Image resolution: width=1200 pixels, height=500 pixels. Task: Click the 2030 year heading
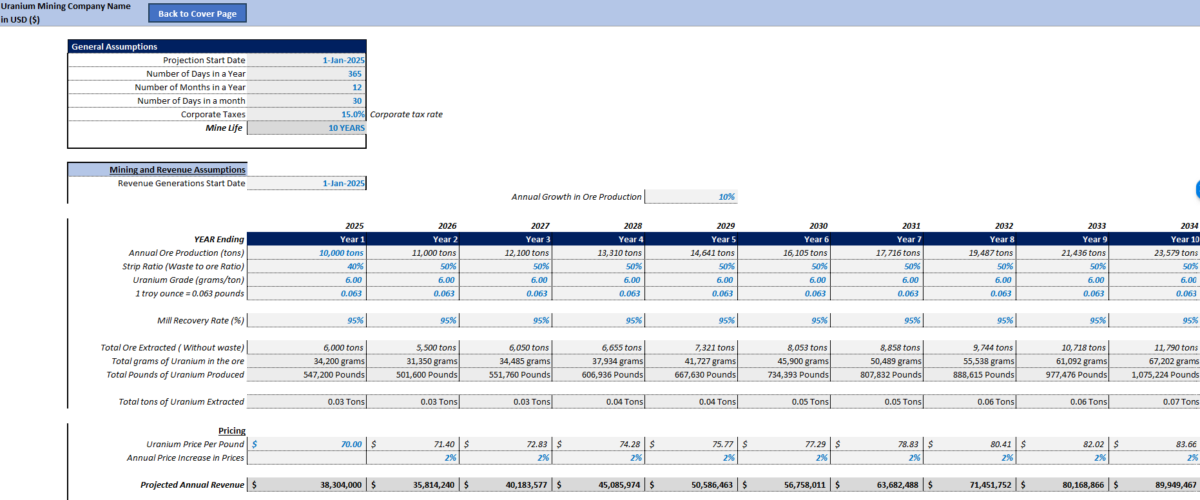tap(818, 226)
